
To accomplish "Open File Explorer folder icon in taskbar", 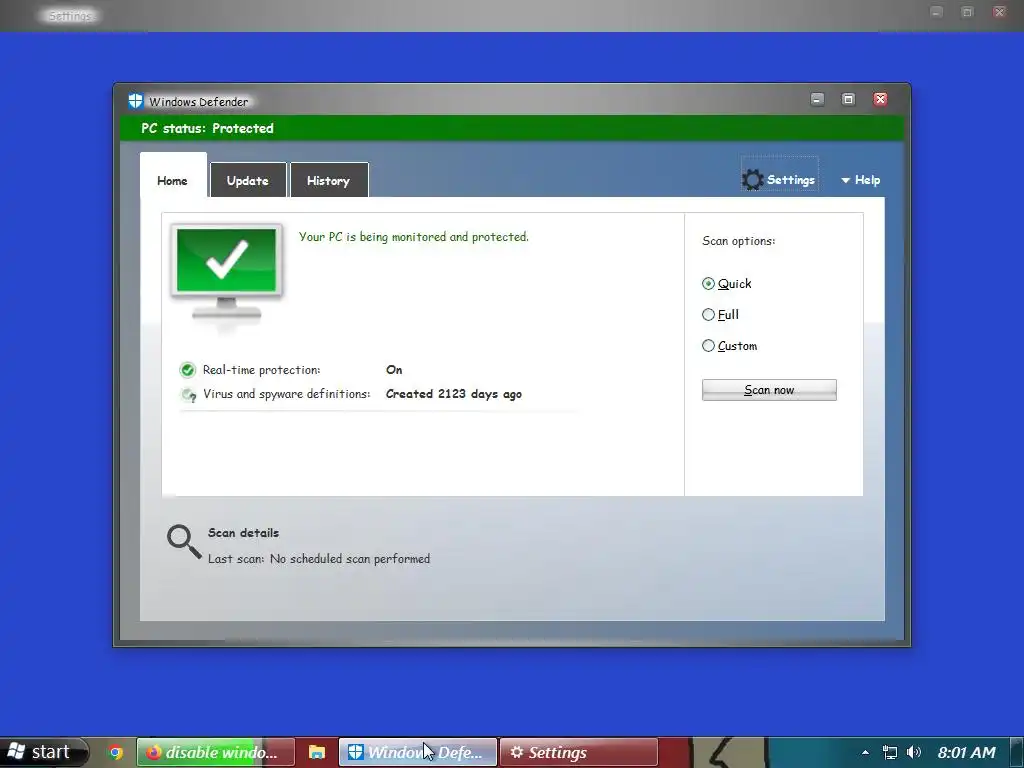I will 317,752.
